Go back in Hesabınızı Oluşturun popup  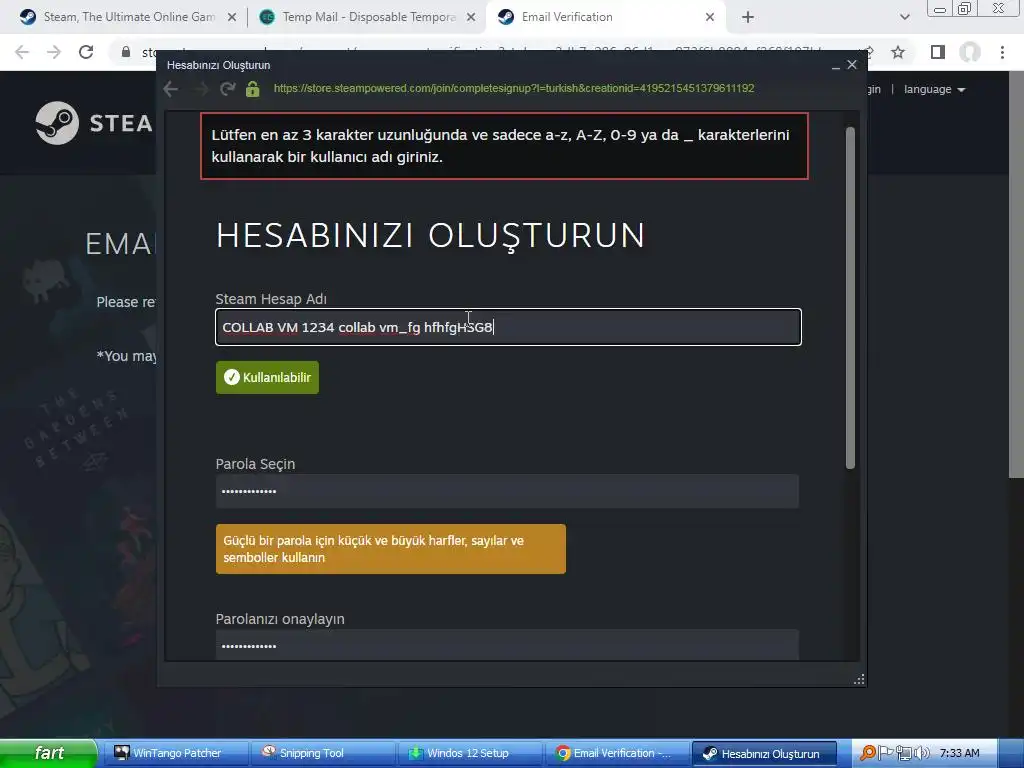coord(171,89)
